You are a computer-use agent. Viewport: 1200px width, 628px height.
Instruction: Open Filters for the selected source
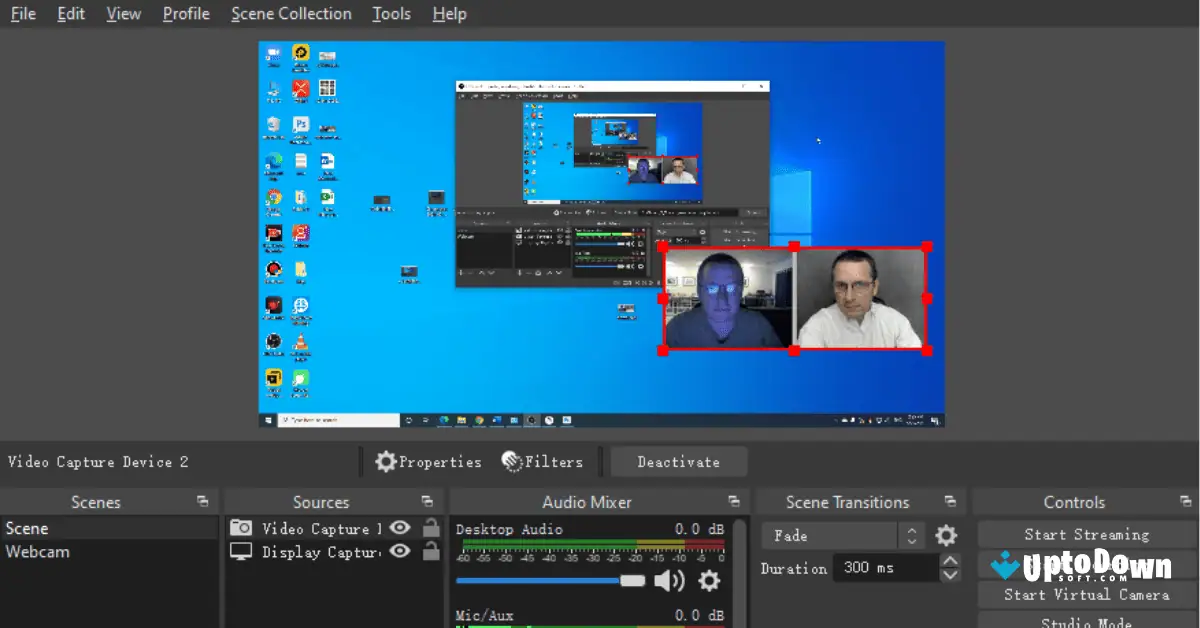click(545, 461)
